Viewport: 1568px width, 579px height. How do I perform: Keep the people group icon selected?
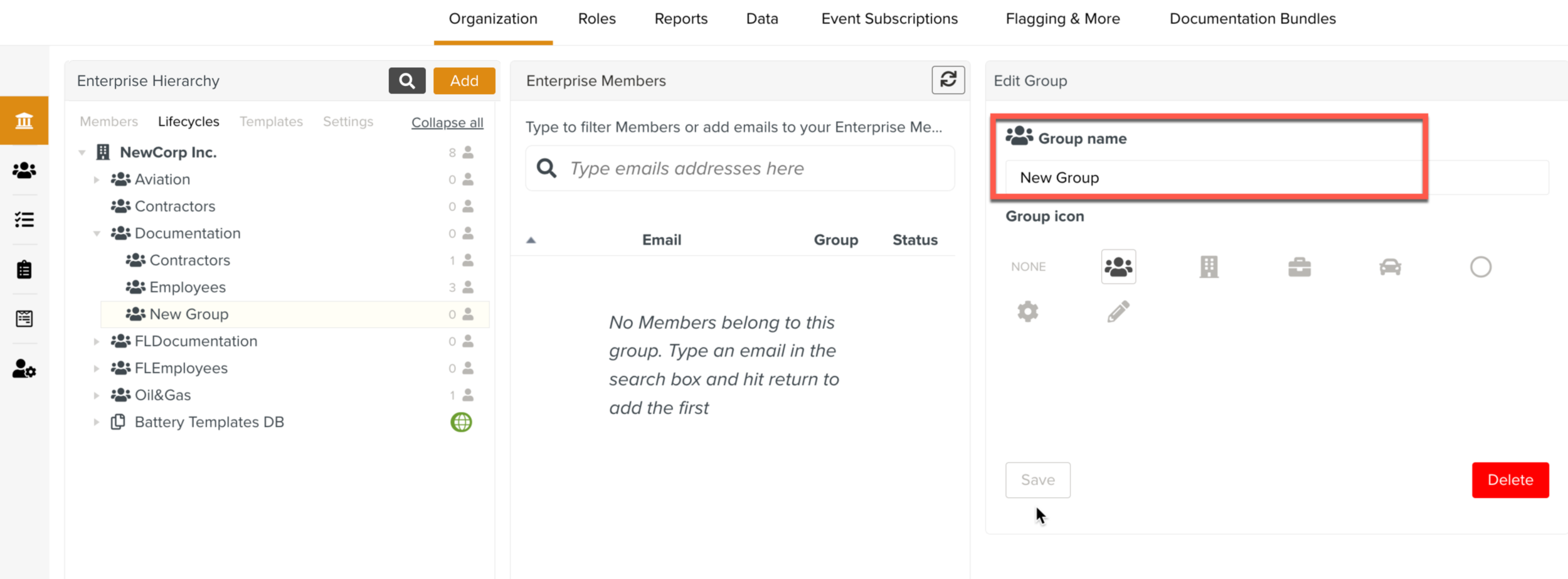tap(1118, 266)
